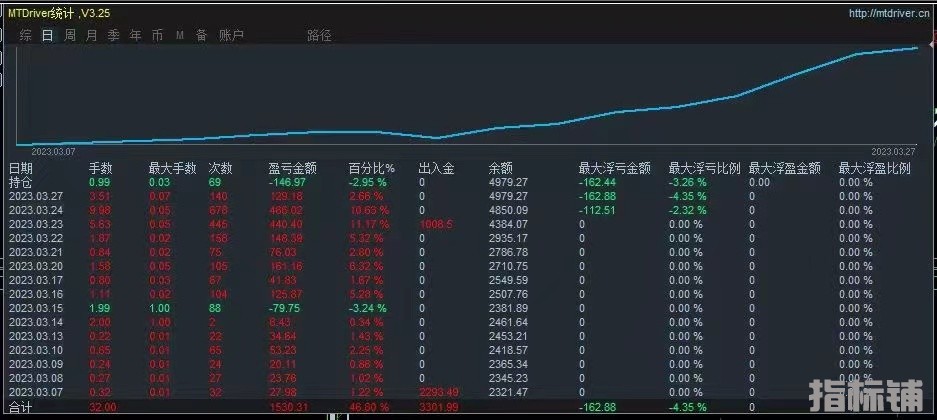937x420 pixels.
Task: Select the 2023.03.27 date row
Action: pyautogui.click(x=36, y=196)
